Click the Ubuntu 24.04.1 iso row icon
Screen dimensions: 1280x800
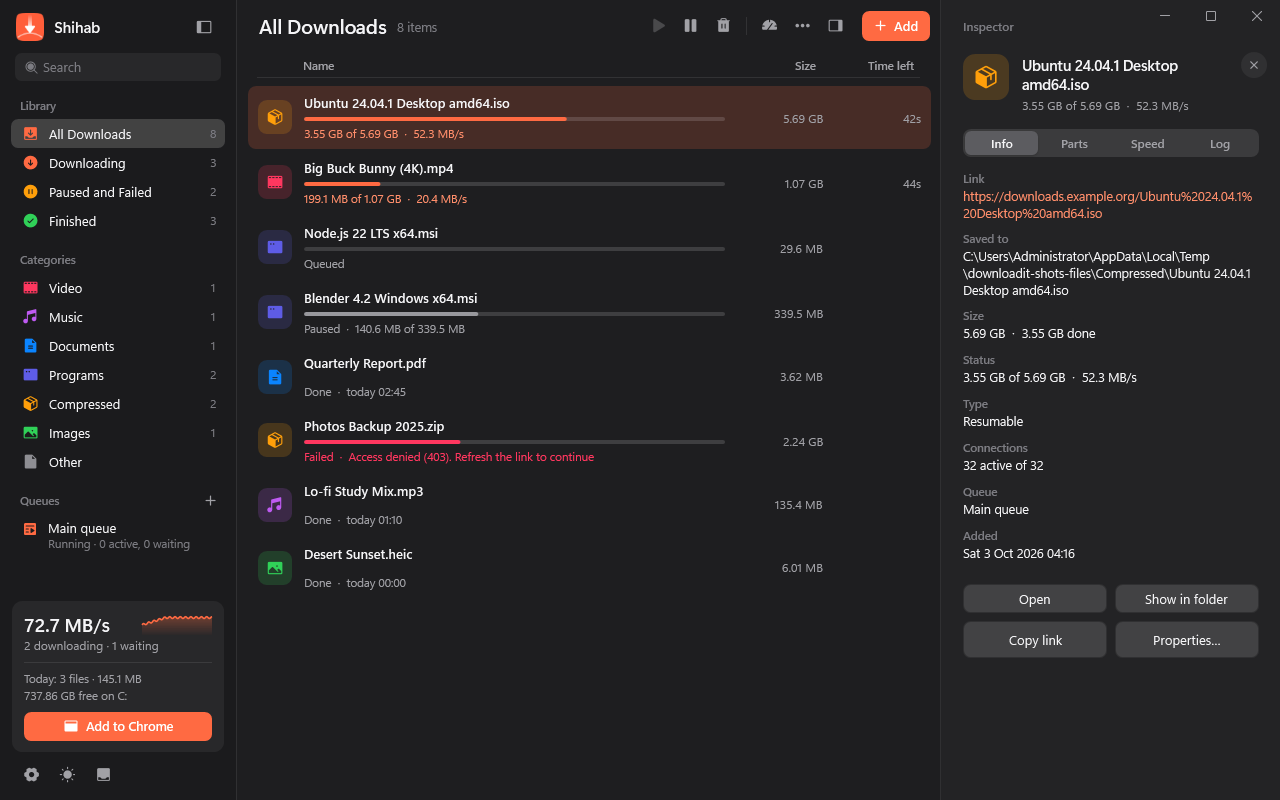(x=275, y=117)
